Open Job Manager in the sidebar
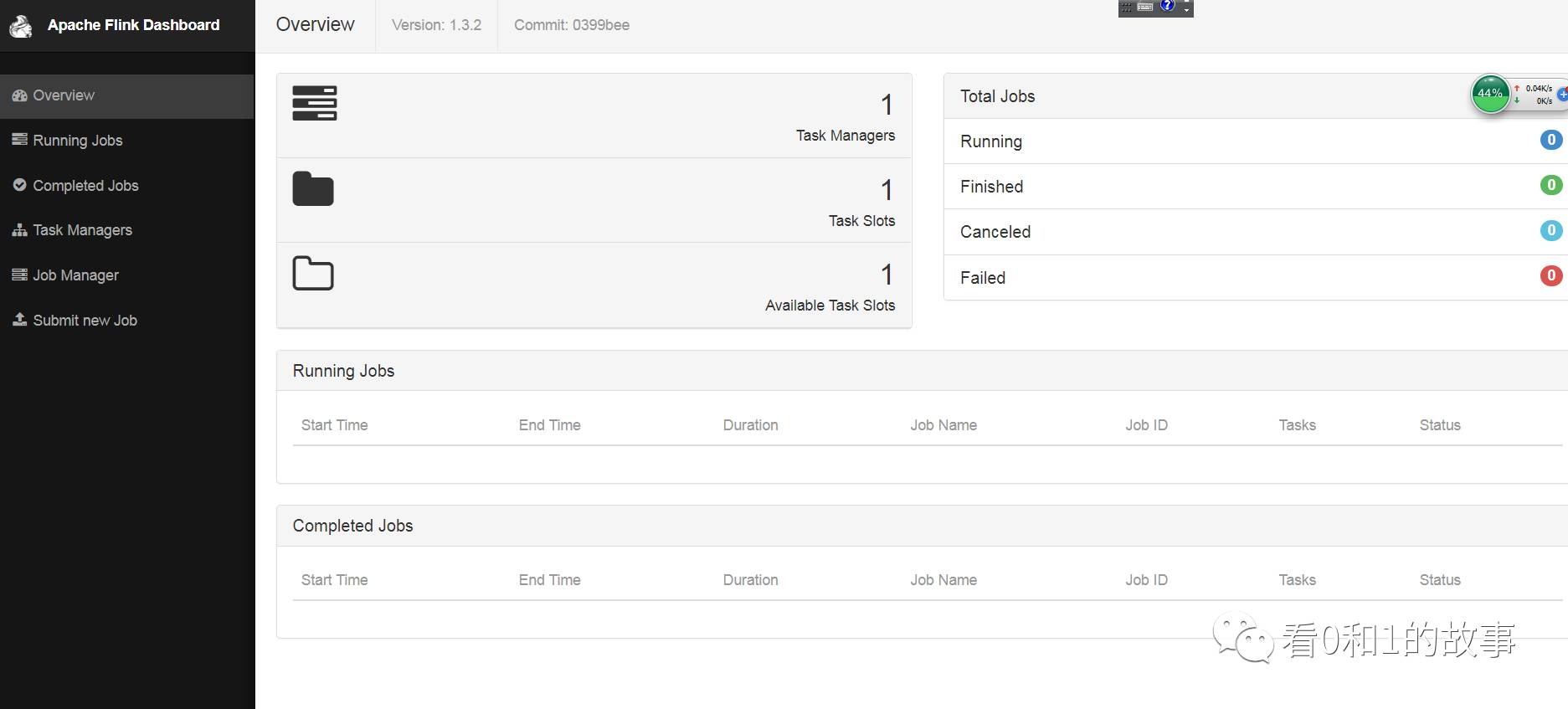Viewport: 1568px width, 709px height. [x=126, y=275]
